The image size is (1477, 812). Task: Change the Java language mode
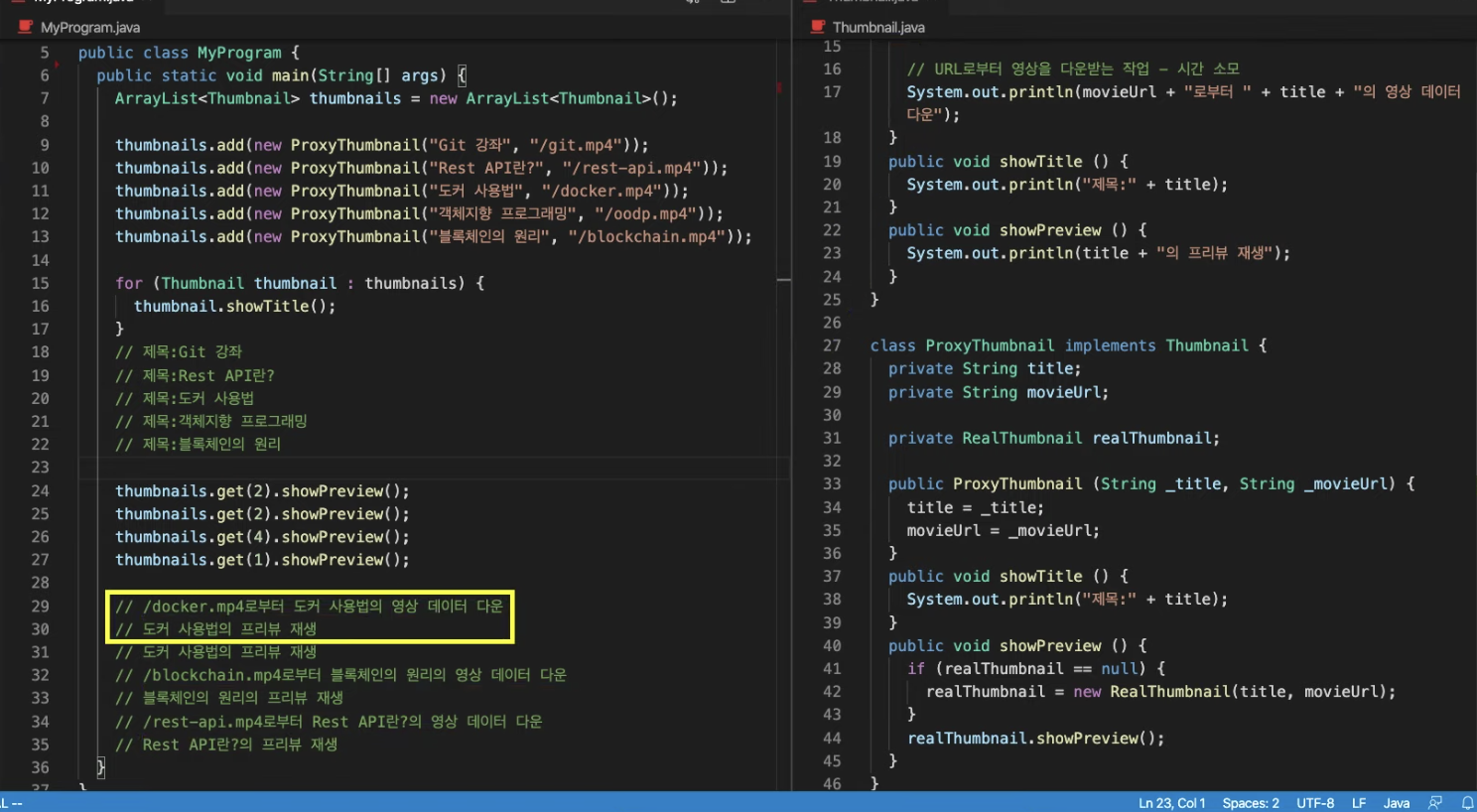click(x=1397, y=803)
